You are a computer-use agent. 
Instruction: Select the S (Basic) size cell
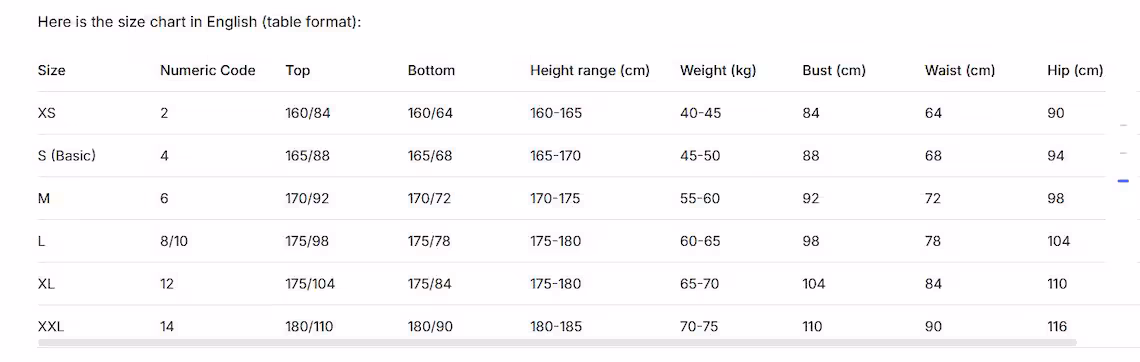click(x=67, y=156)
